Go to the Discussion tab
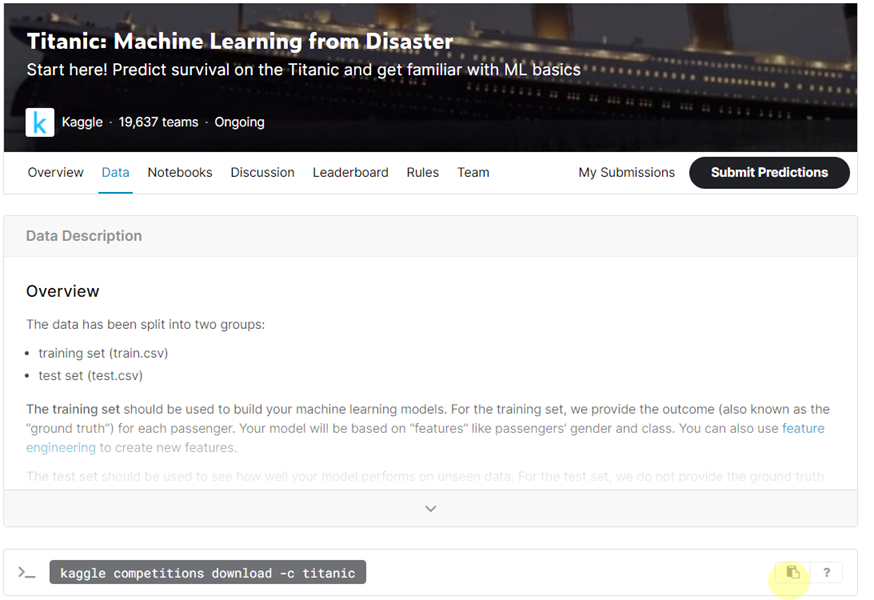874x600 pixels. pos(262,173)
